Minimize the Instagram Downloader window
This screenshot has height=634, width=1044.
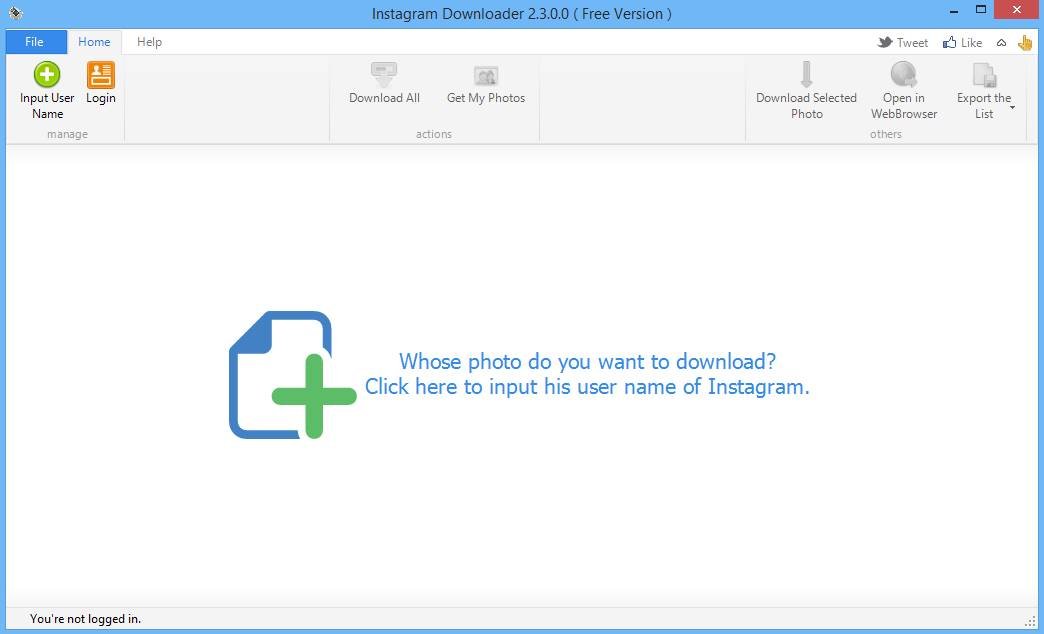955,10
